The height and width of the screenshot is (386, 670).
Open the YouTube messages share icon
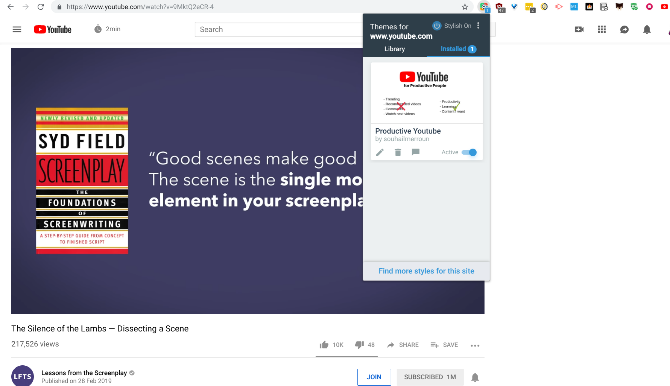[624, 29]
